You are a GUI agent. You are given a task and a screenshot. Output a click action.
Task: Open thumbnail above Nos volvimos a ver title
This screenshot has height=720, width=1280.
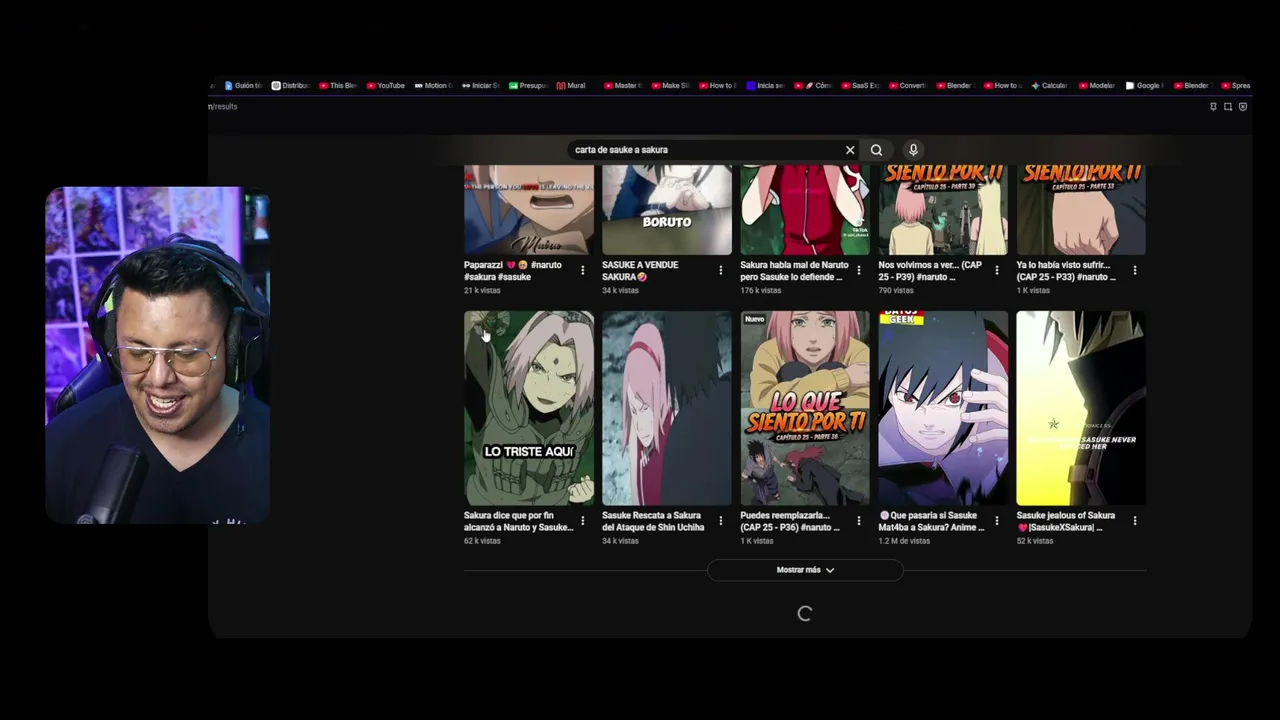click(943, 210)
